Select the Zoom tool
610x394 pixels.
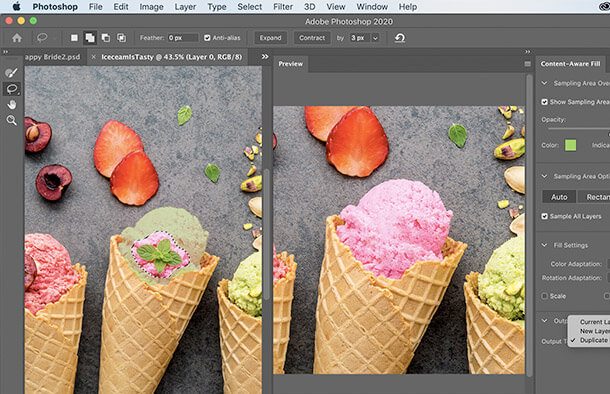12,121
